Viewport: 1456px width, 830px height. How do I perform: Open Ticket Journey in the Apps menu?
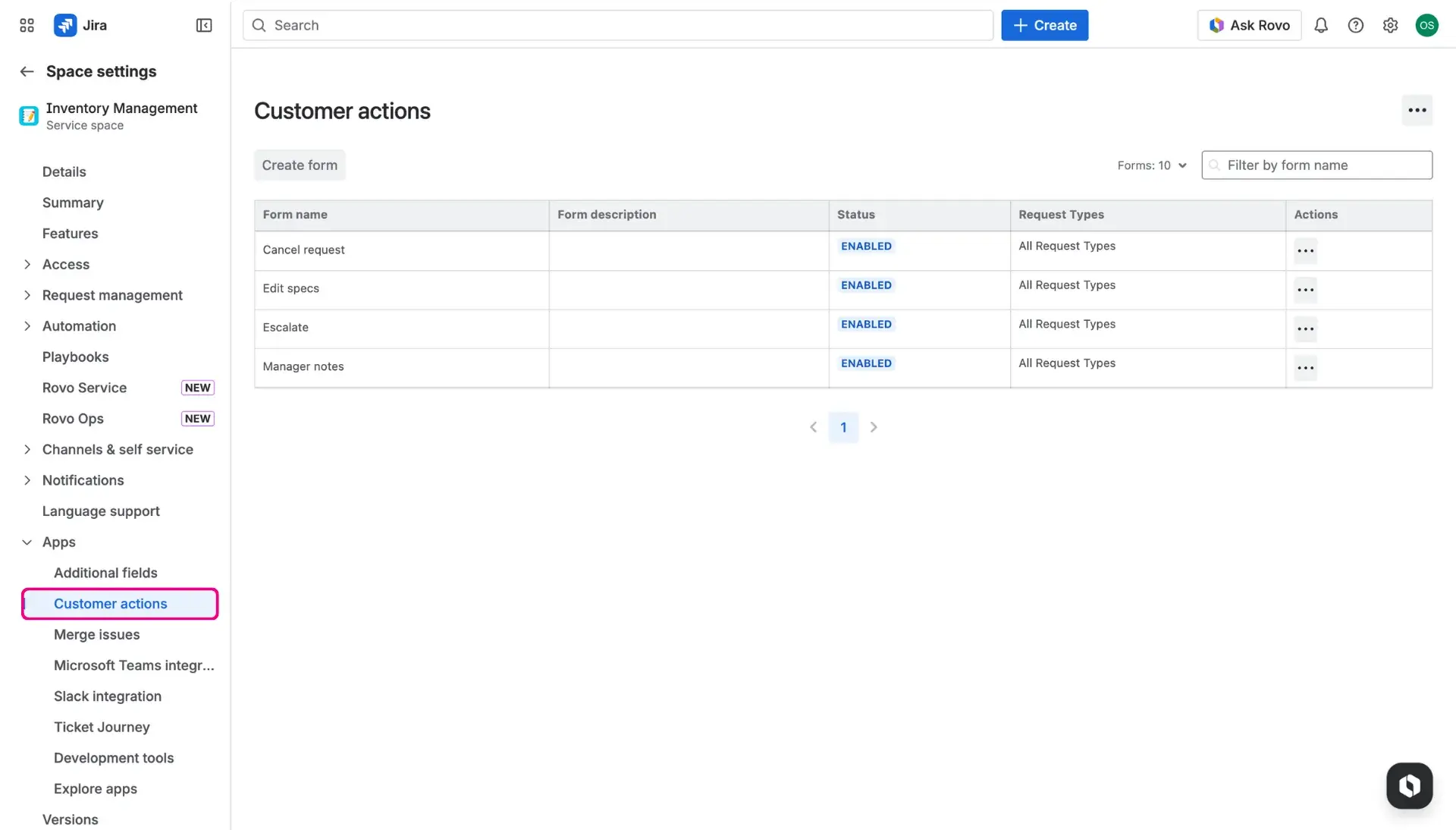(x=102, y=727)
